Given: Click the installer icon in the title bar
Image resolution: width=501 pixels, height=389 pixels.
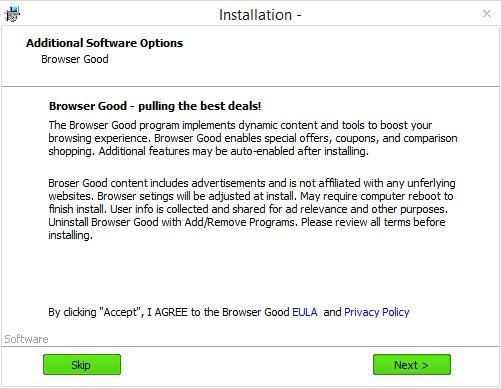Looking at the screenshot, I should [x=12, y=14].
